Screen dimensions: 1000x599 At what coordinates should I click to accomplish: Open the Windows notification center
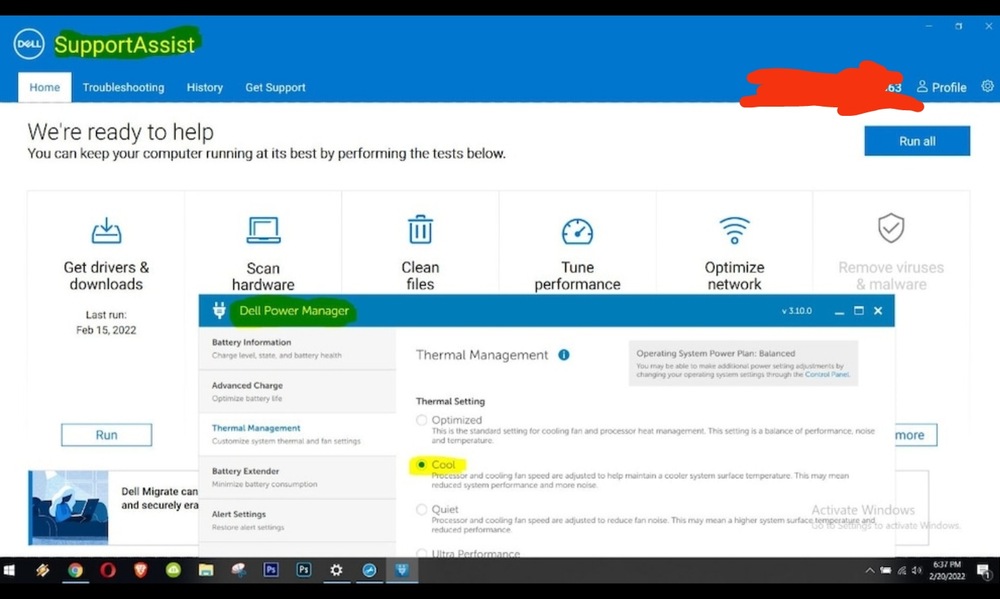[x=983, y=571]
